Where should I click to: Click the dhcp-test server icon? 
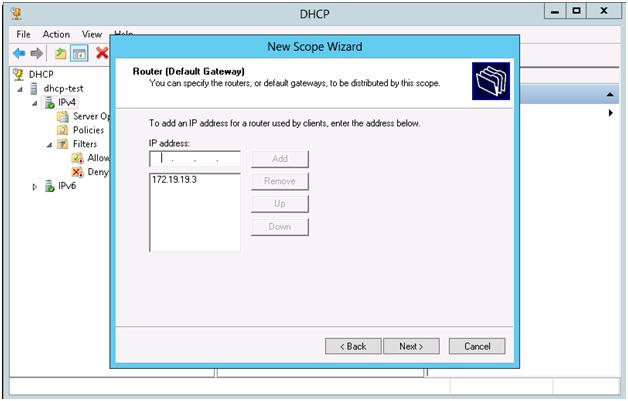pos(34,89)
